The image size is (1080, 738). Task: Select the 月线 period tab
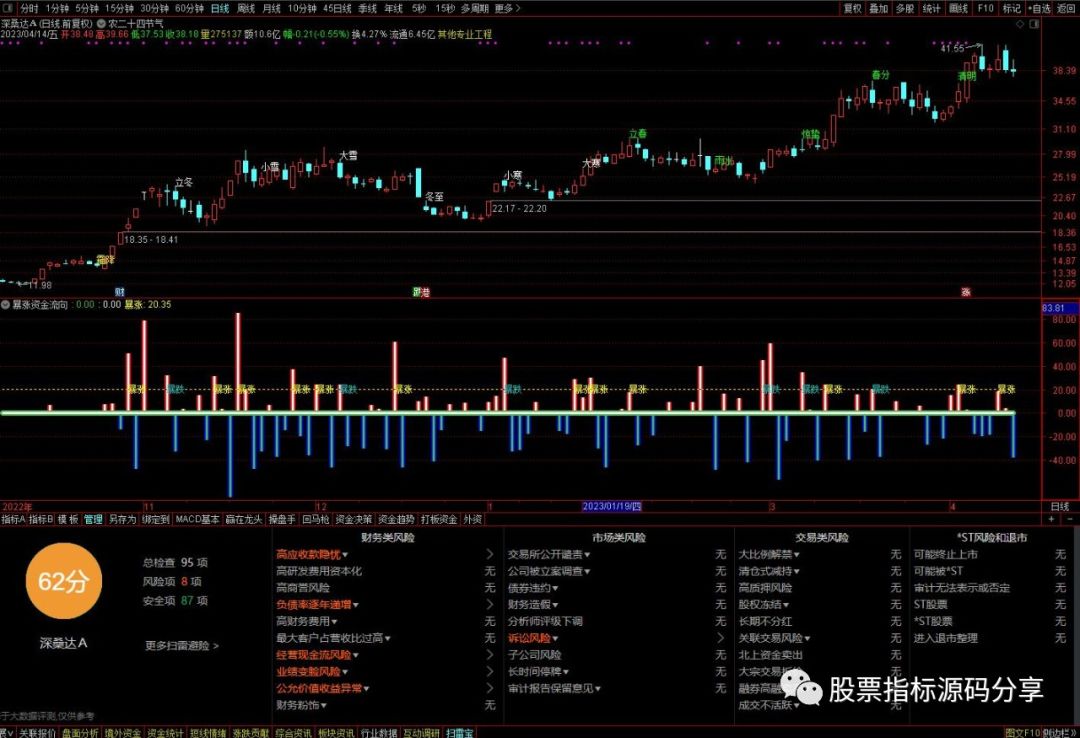pyautogui.click(x=272, y=8)
